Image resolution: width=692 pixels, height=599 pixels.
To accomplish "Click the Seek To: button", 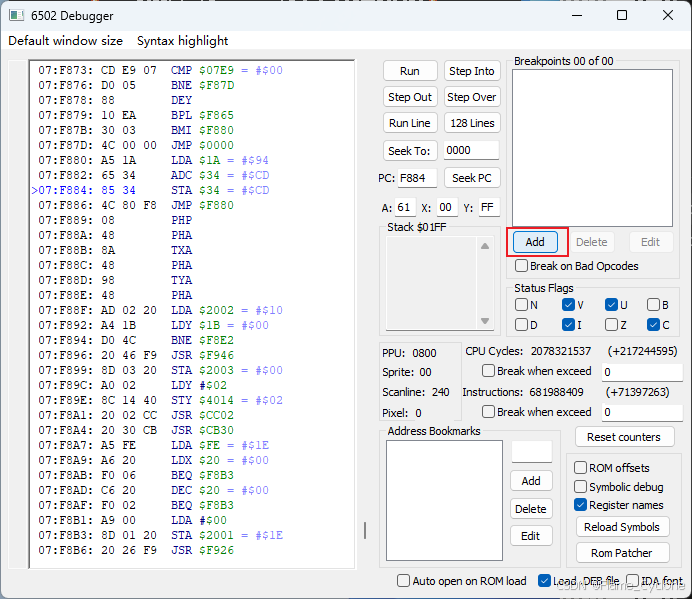I will 410,151.
